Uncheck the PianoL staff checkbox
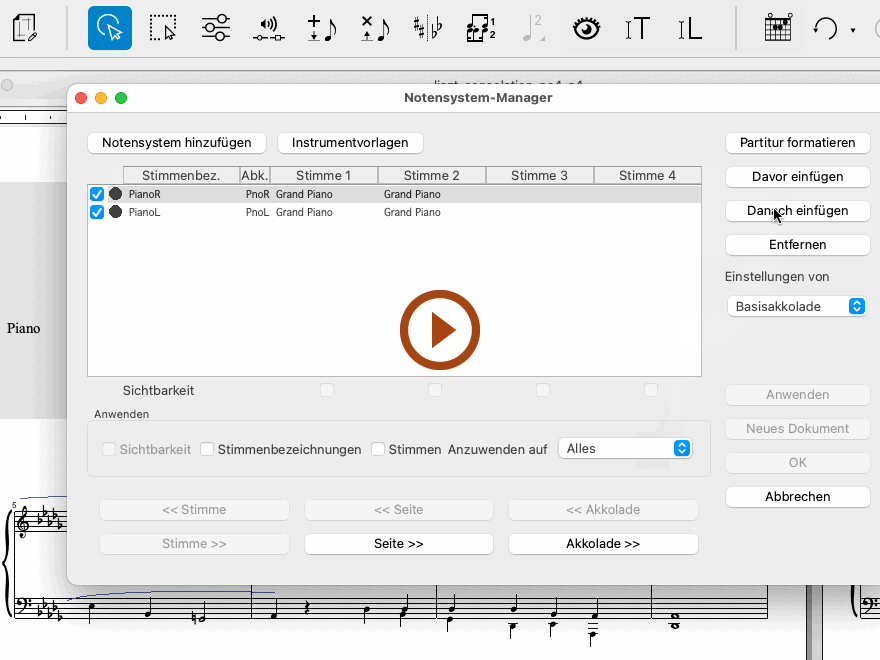 pyautogui.click(x=97, y=212)
